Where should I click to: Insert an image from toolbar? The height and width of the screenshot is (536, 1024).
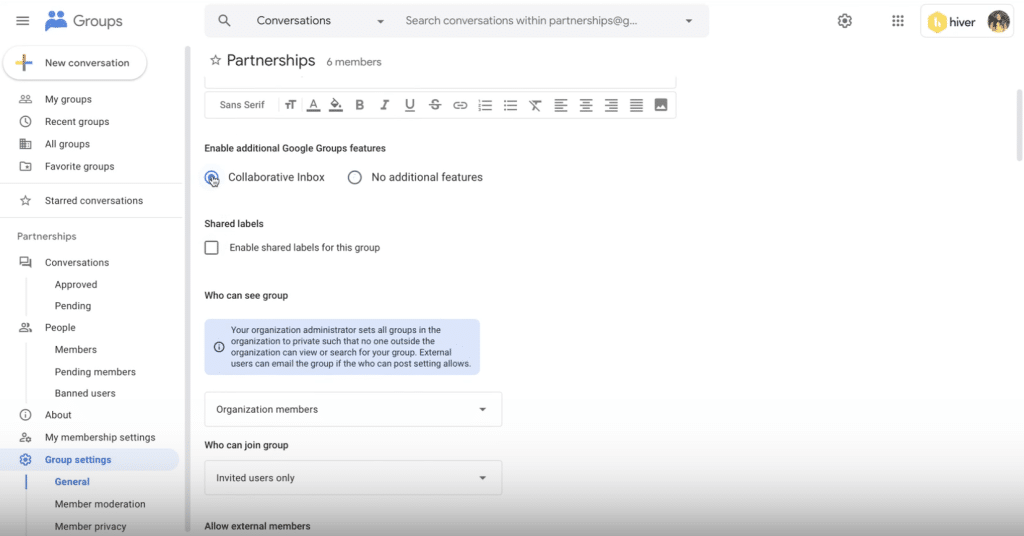pyautogui.click(x=661, y=104)
